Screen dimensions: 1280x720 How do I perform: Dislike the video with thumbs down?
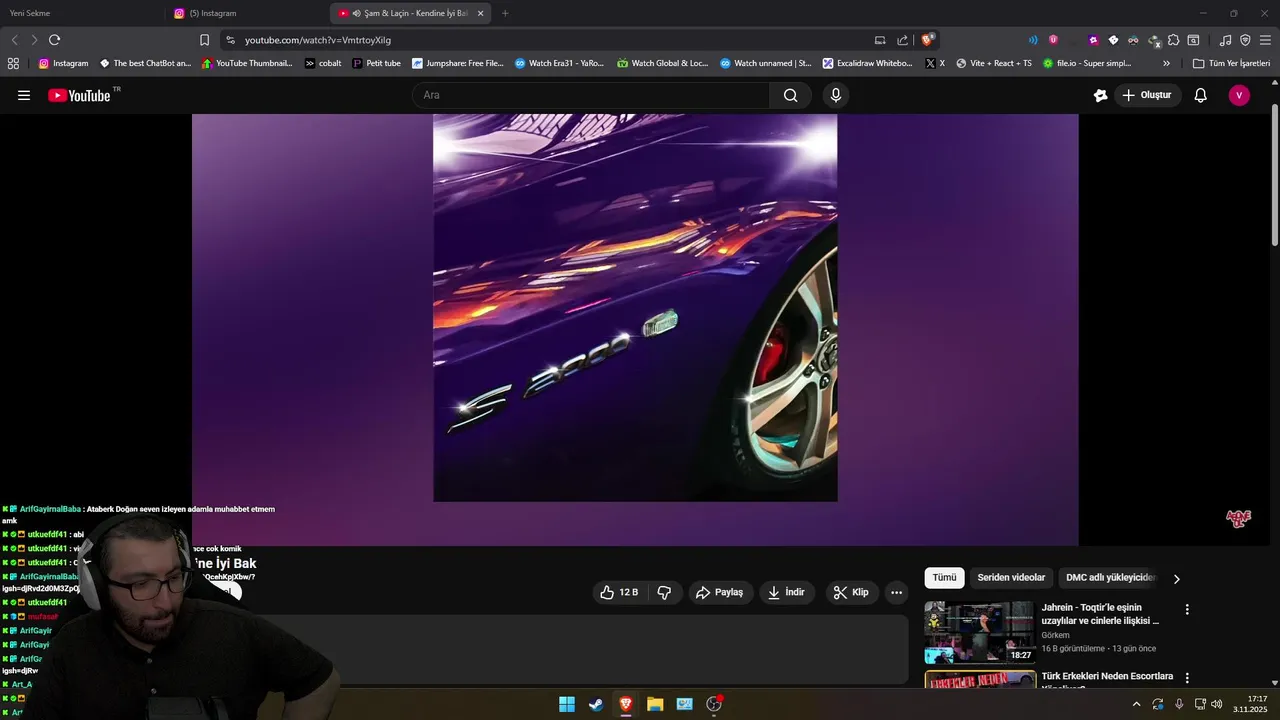(665, 592)
